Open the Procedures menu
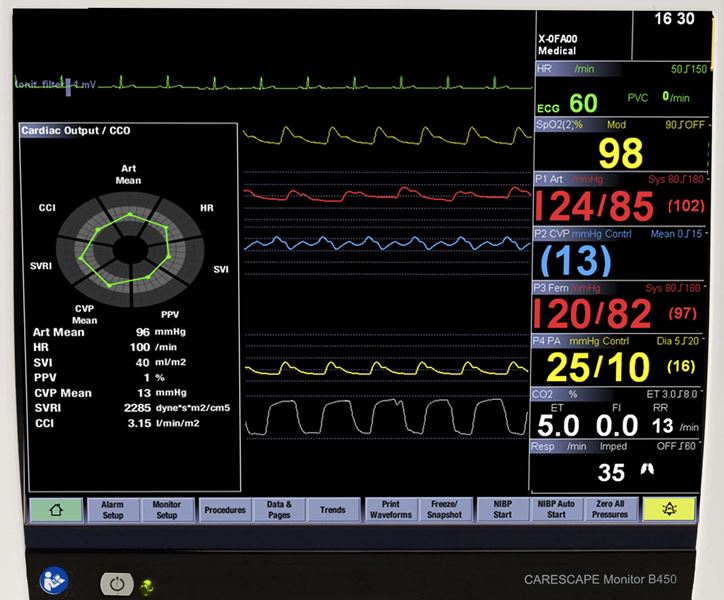 click(x=224, y=509)
